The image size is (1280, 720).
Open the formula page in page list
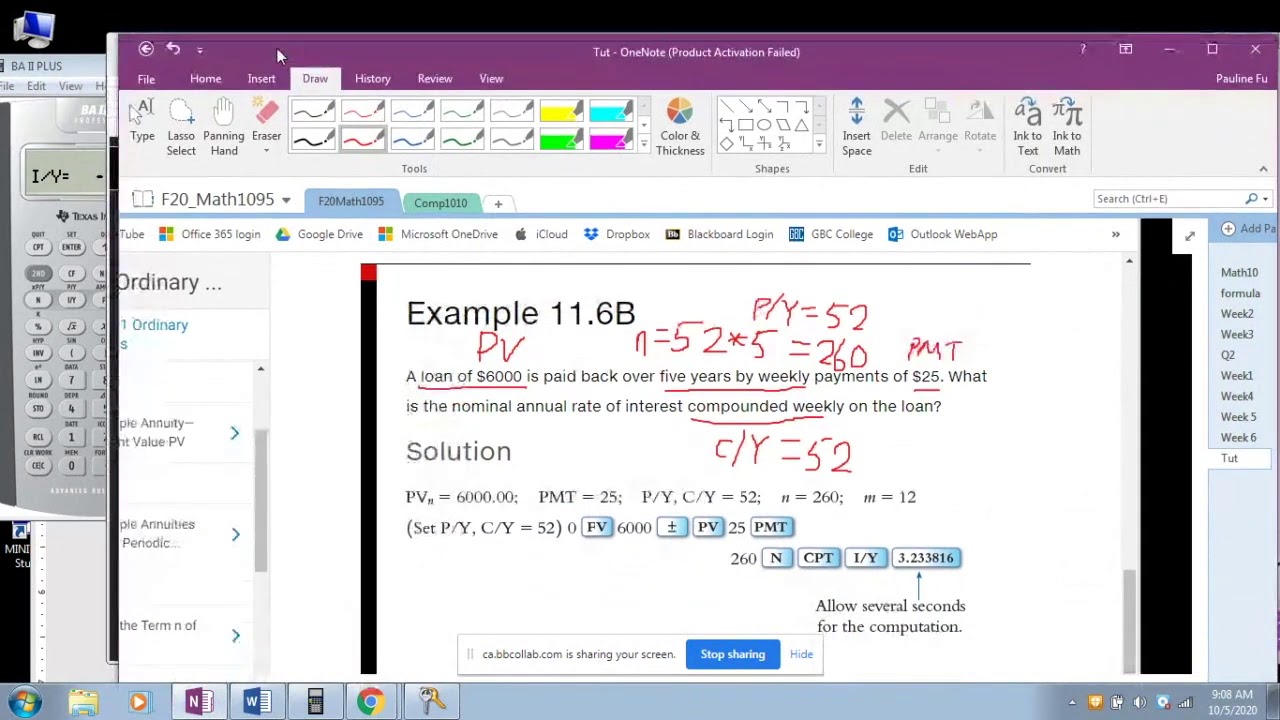tap(1240, 293)
